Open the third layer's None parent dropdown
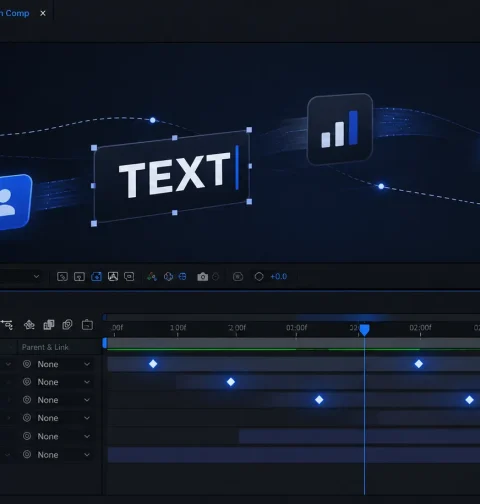The width and height of the screenshot is (480, 504). click(64, 400)
